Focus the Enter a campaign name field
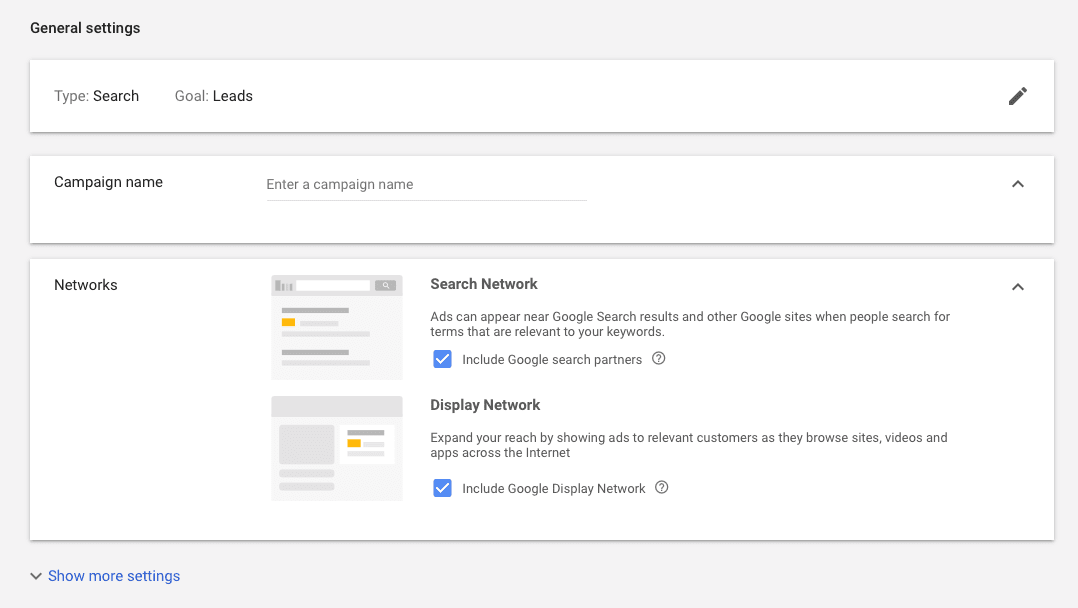 [426, 184]
